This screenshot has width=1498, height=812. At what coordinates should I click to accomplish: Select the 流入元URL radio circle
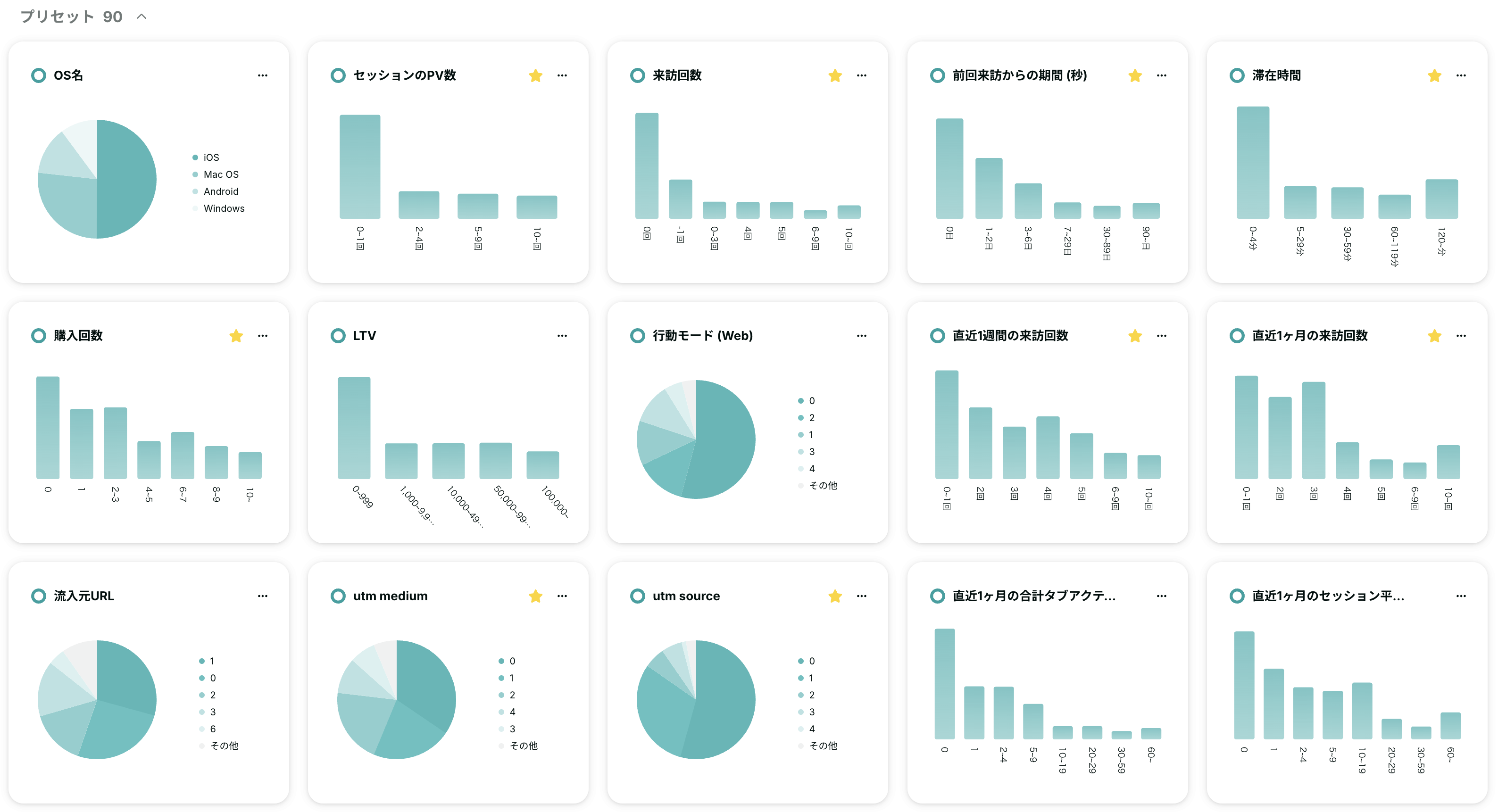[38, 597]
